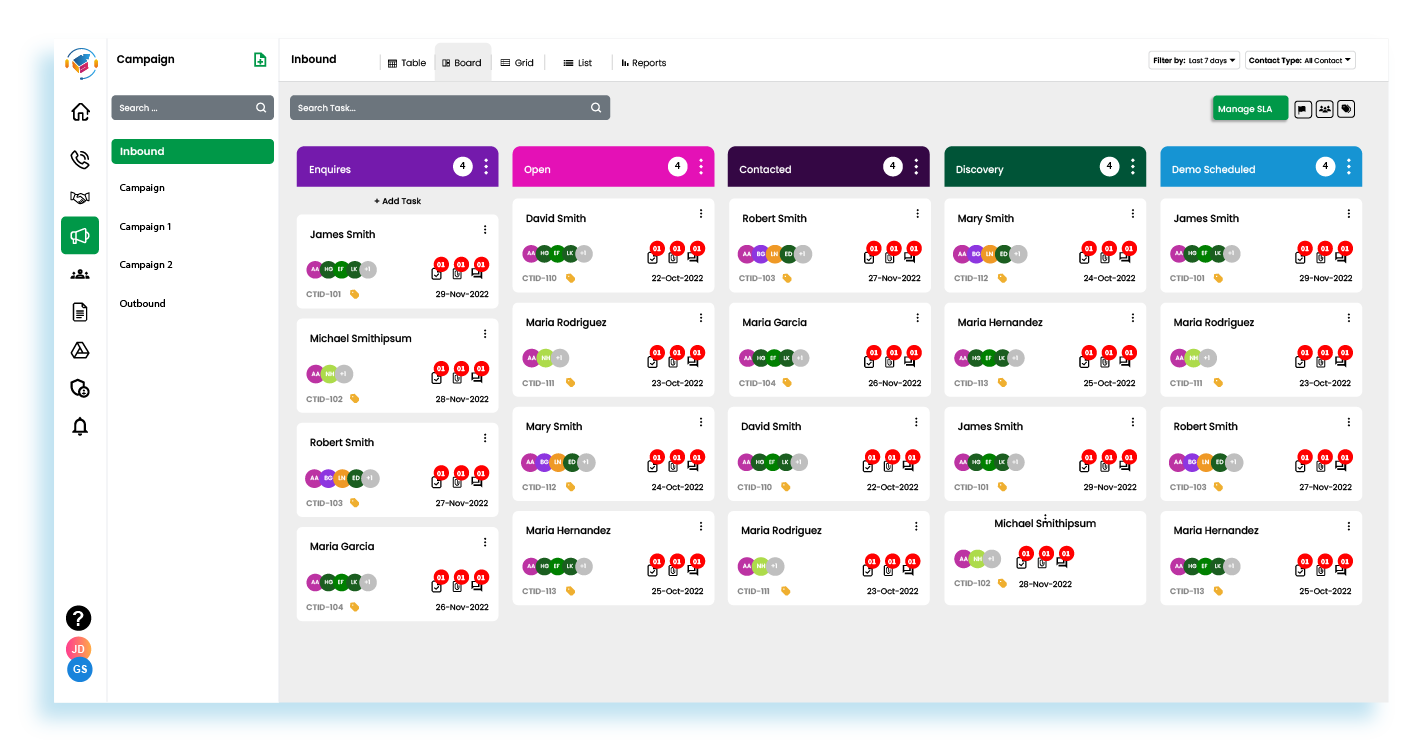Click Add Task under Enquiries

point(397,201)
